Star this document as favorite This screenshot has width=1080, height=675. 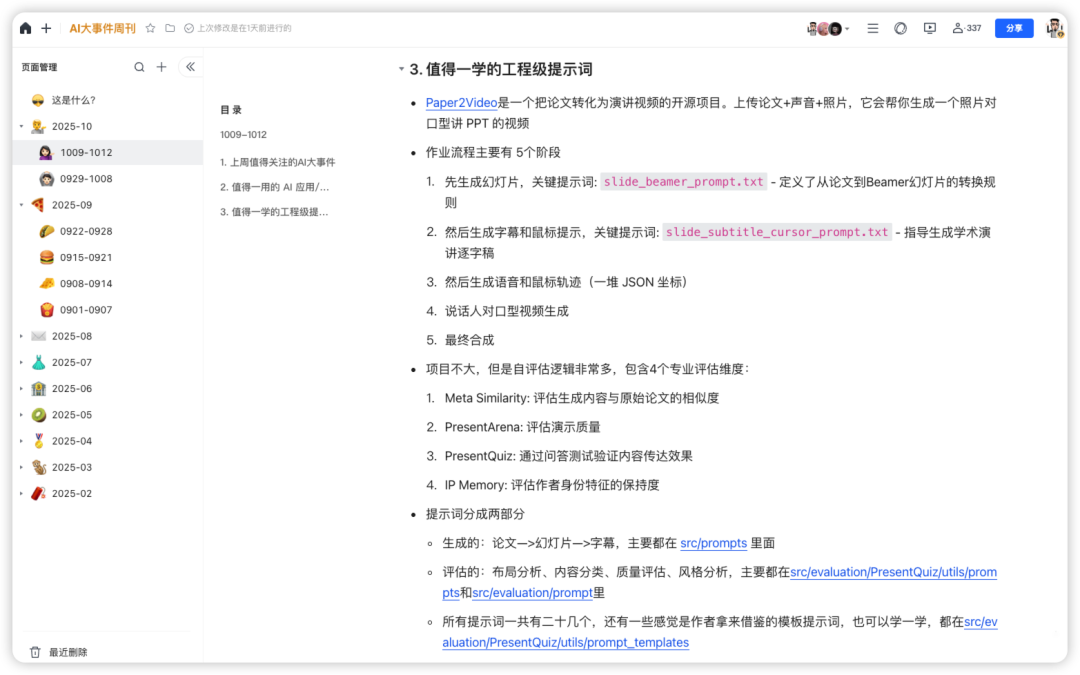coord(150,28)
